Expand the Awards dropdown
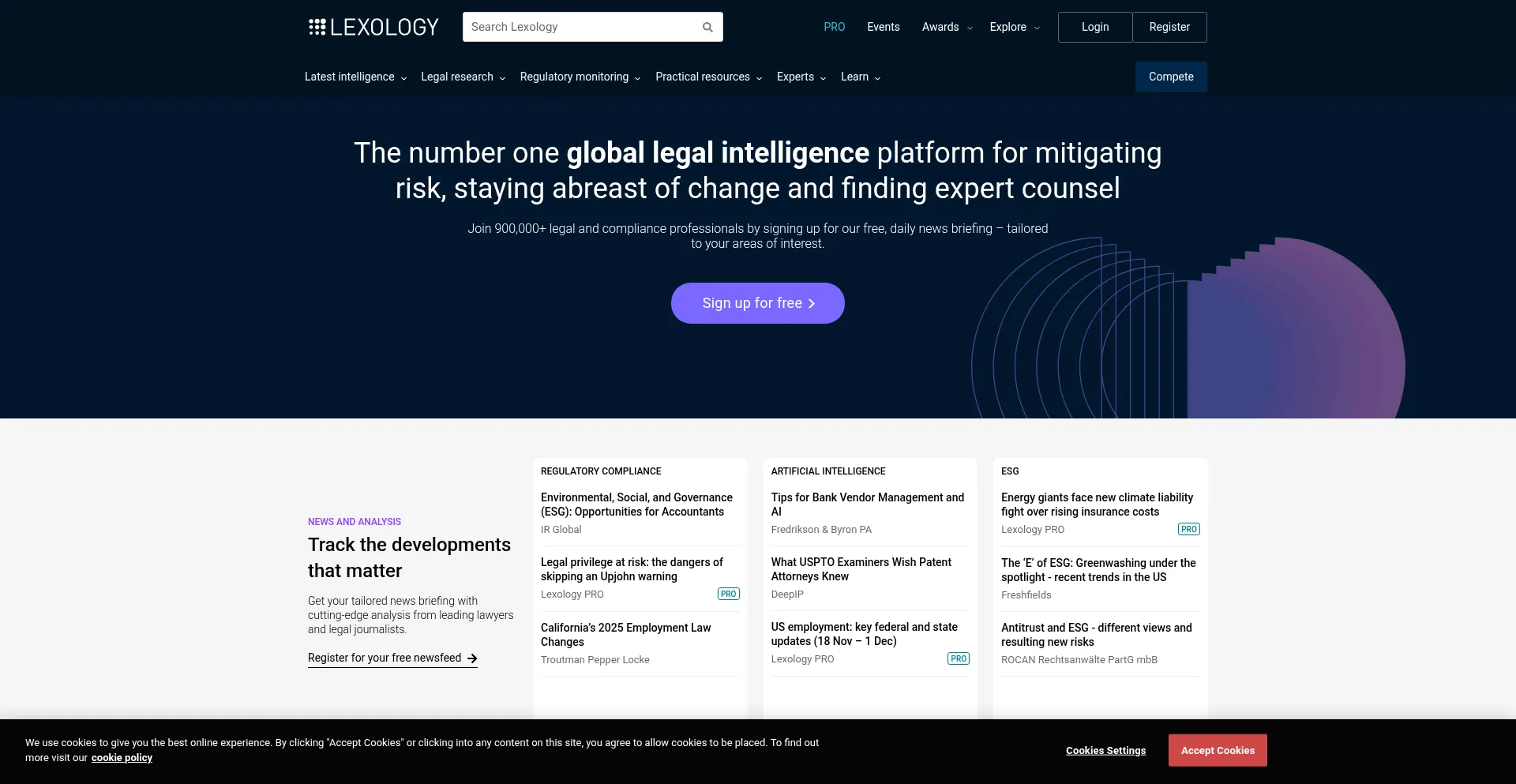This screenshot has height=784, width=1516. tap(947, 28)
